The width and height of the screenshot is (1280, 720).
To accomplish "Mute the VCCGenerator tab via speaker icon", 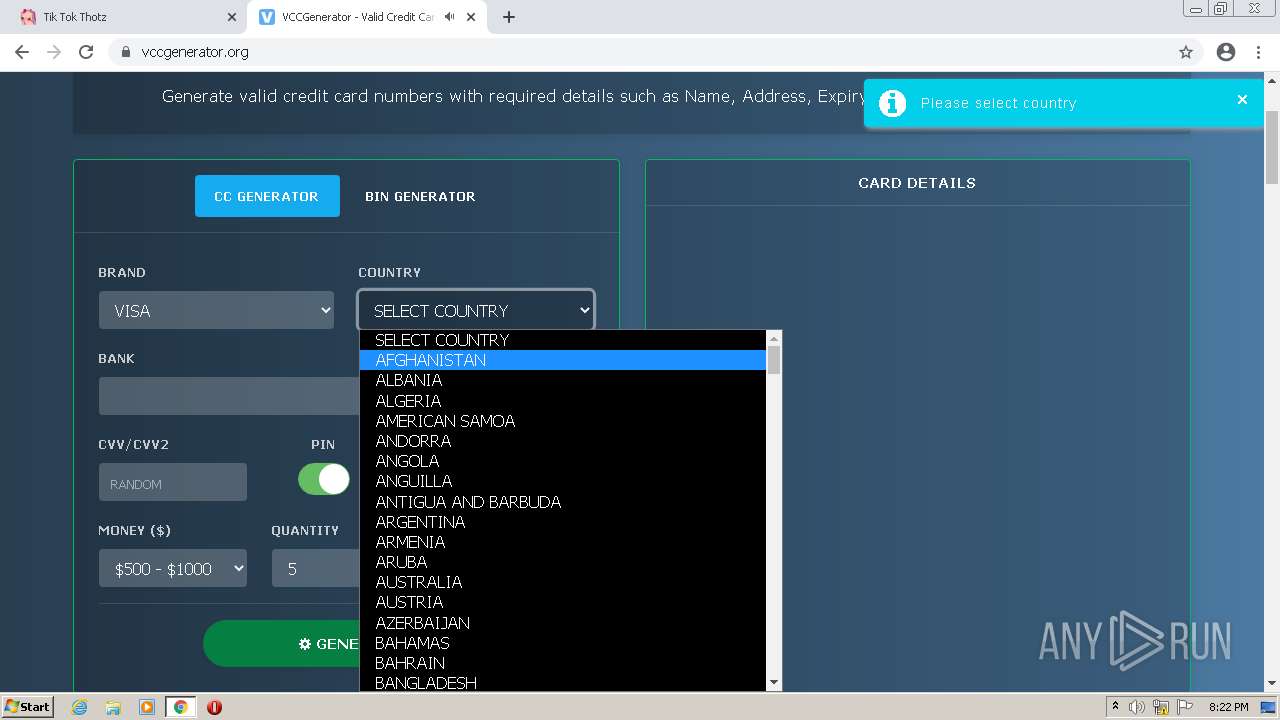I will point(449,17).
